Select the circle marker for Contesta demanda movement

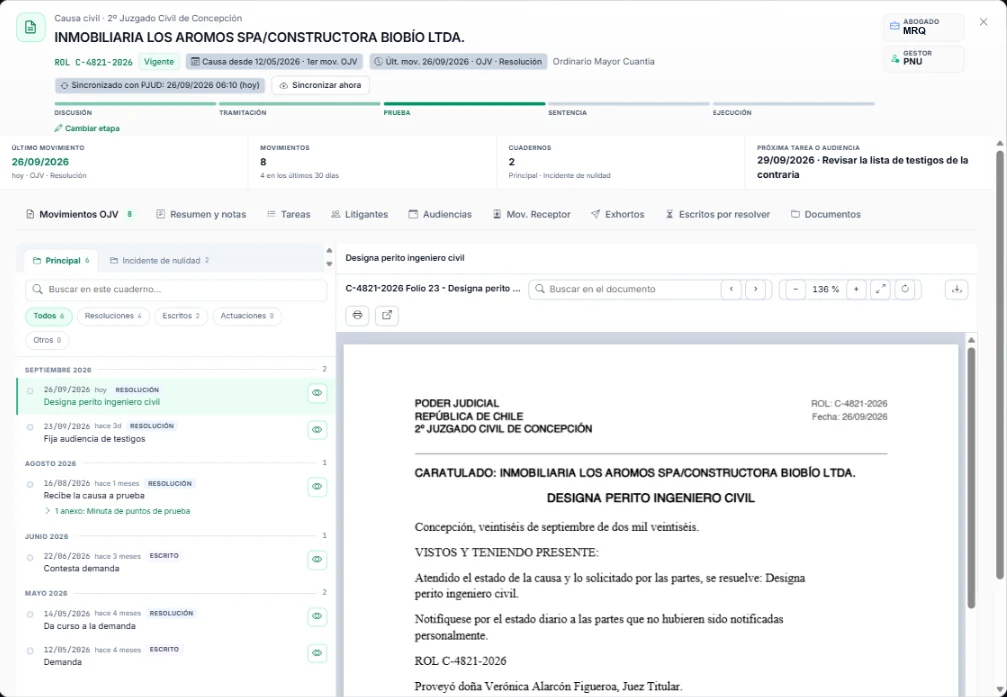pos(30,557)
